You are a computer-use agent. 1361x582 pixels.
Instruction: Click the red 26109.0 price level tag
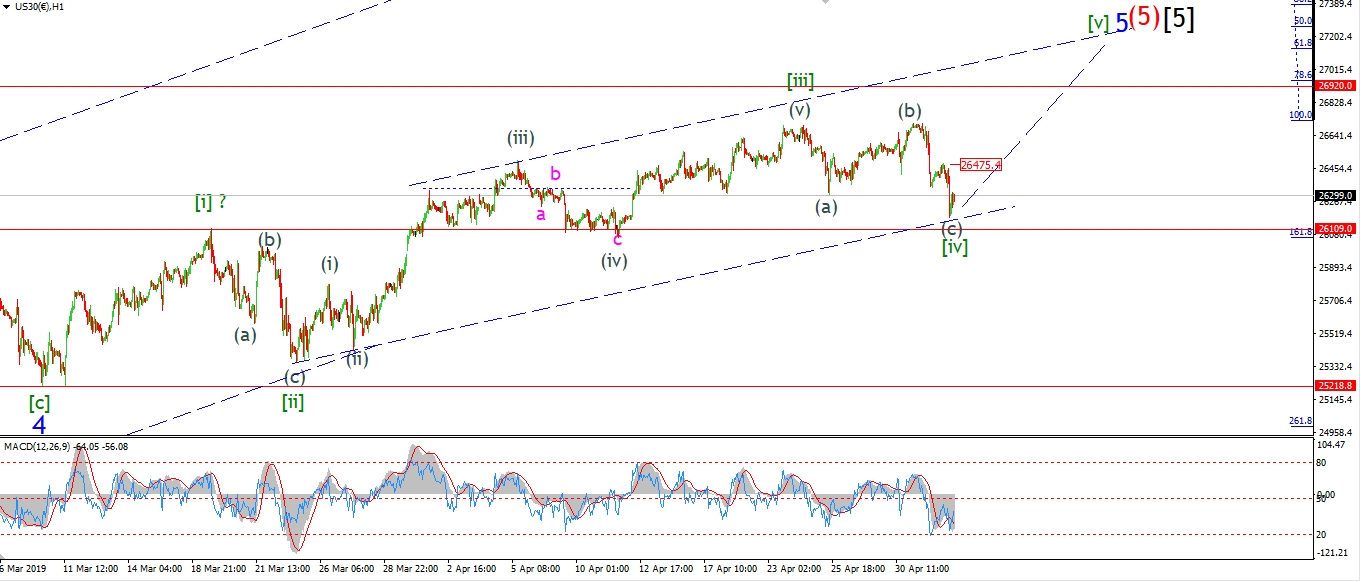coord(1336,229)
